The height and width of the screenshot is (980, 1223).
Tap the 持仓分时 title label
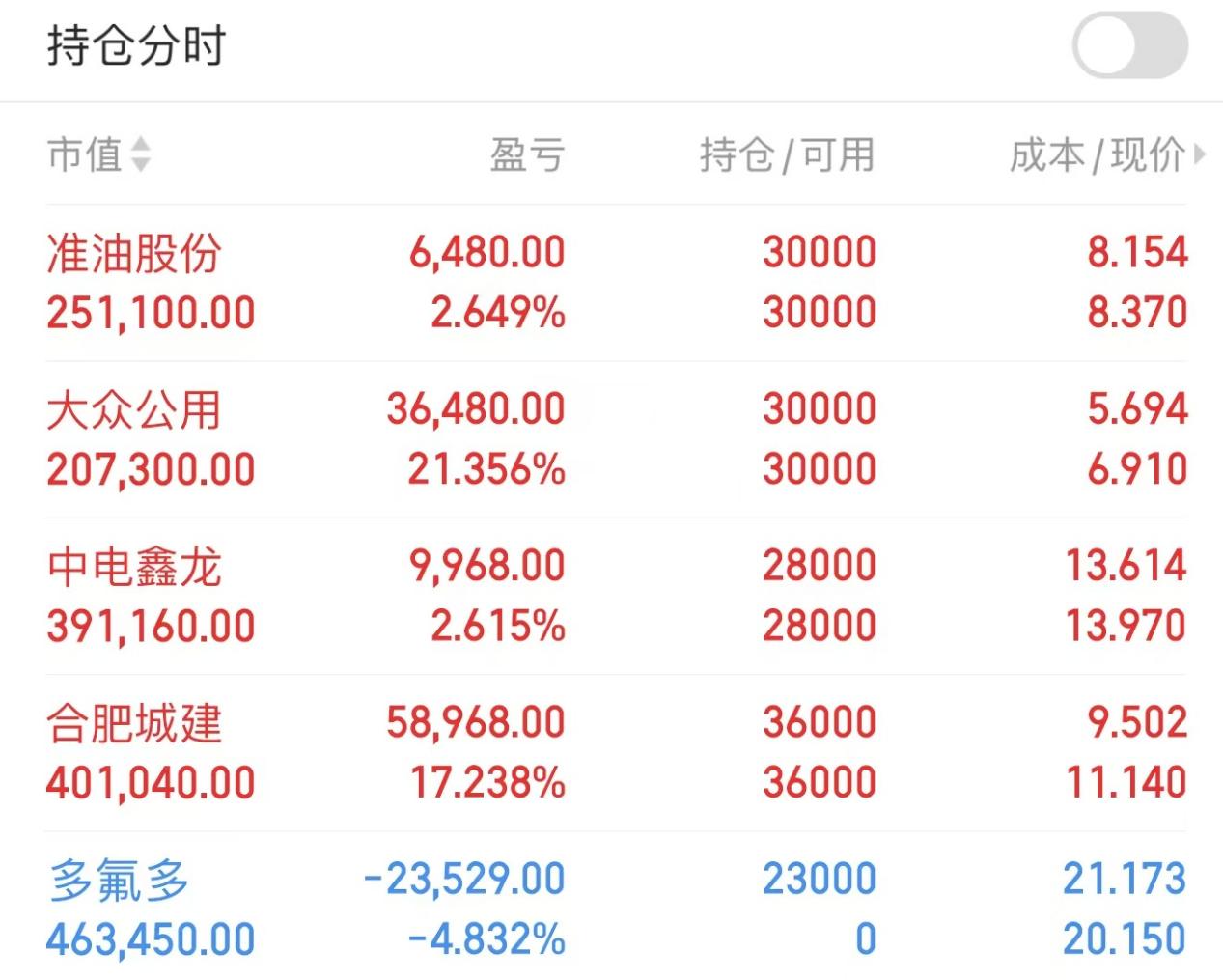pyautogui.click(x=136, y=45)
